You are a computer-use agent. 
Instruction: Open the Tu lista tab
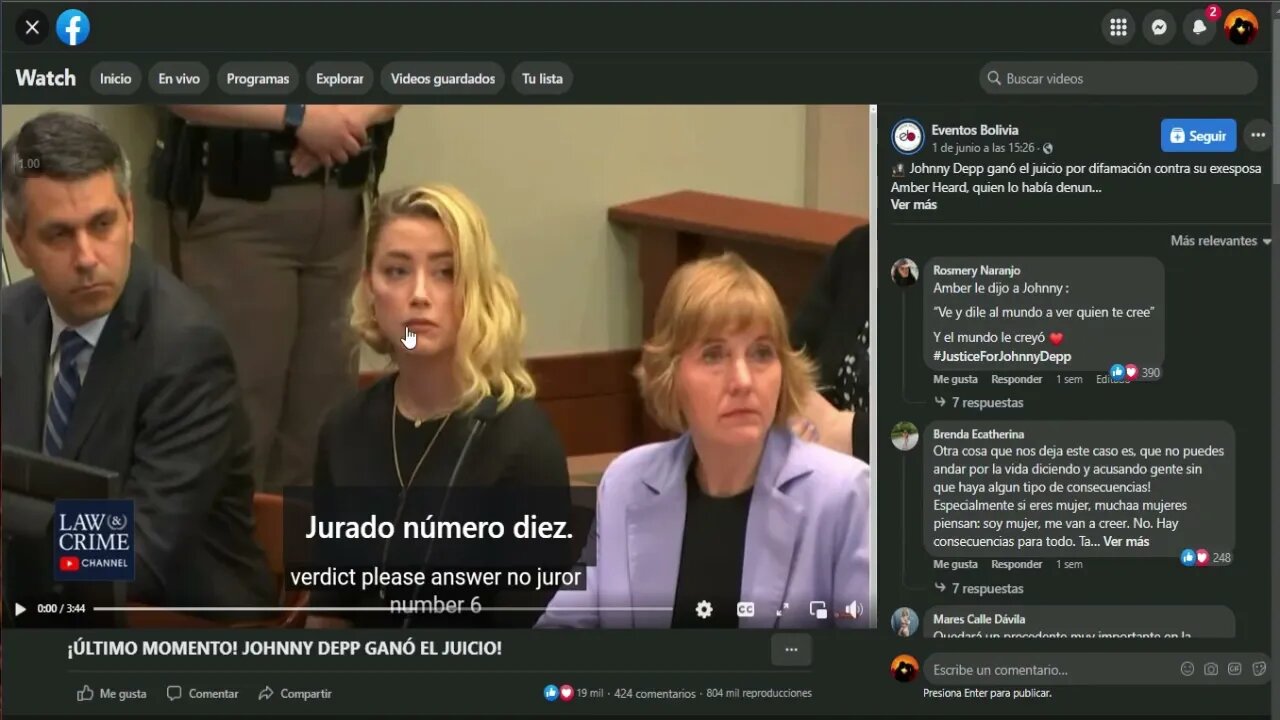(543, 78)
